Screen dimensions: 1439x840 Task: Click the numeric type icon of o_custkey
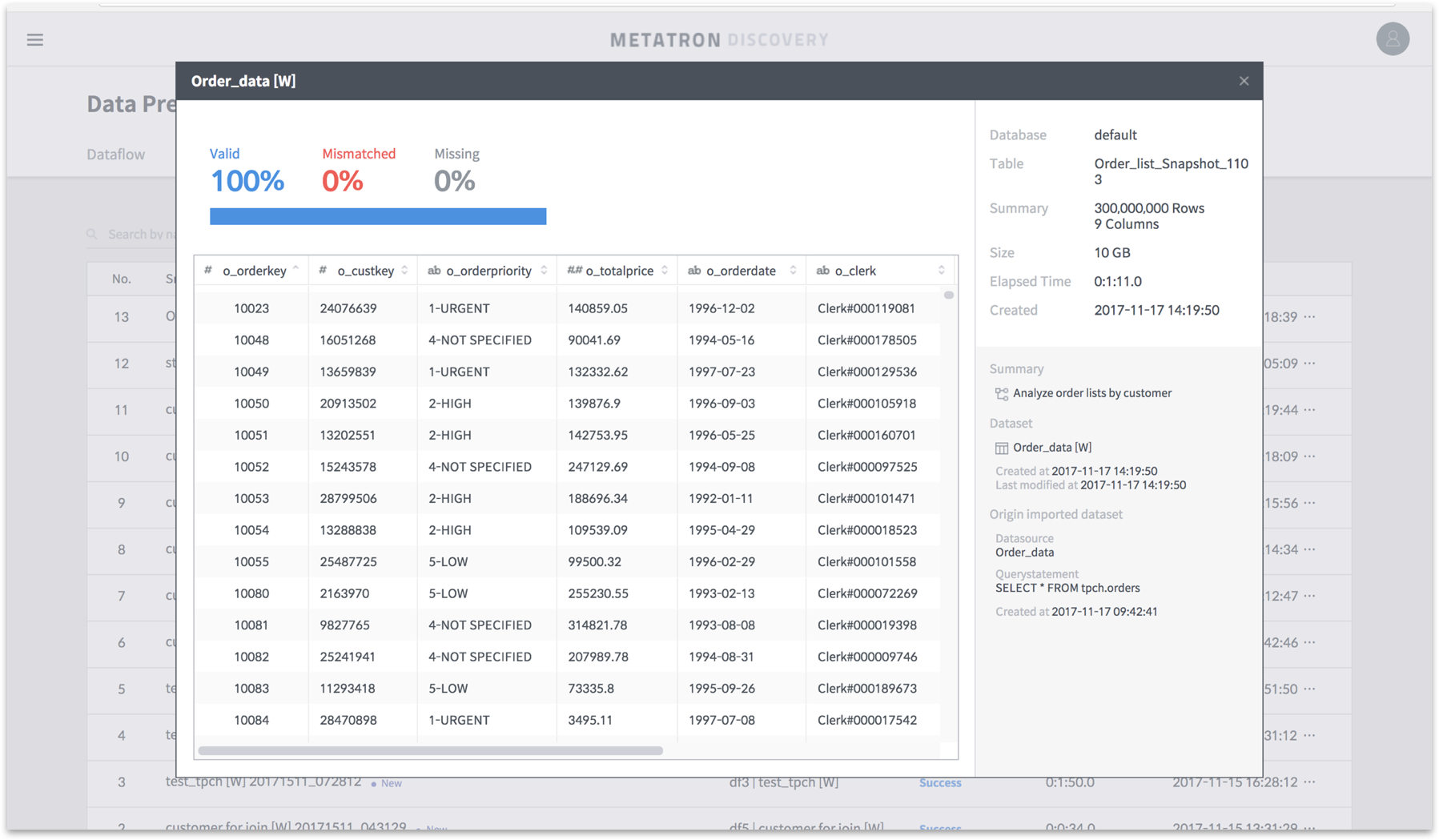[323, 271]
